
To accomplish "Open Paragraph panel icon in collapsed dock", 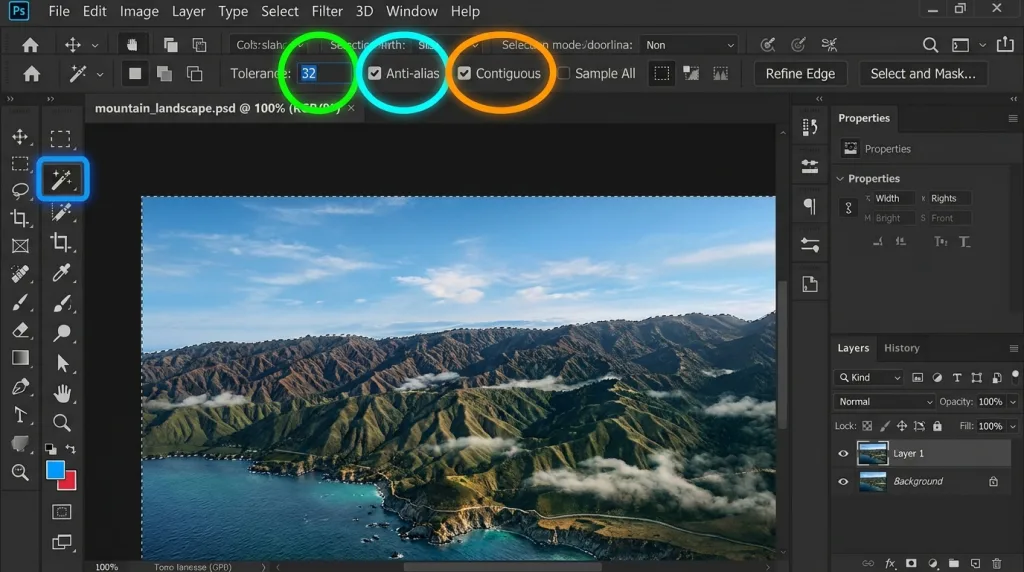I will (x=810, y=206).
